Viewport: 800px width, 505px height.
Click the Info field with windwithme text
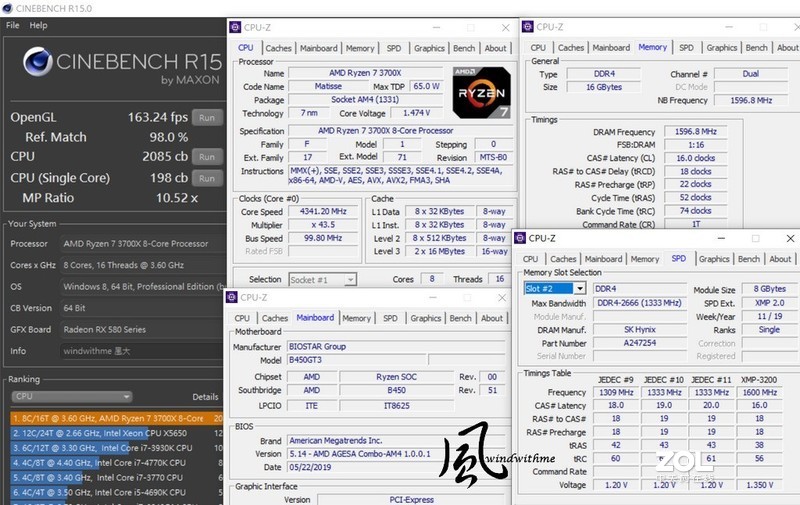tap(142, 351)
